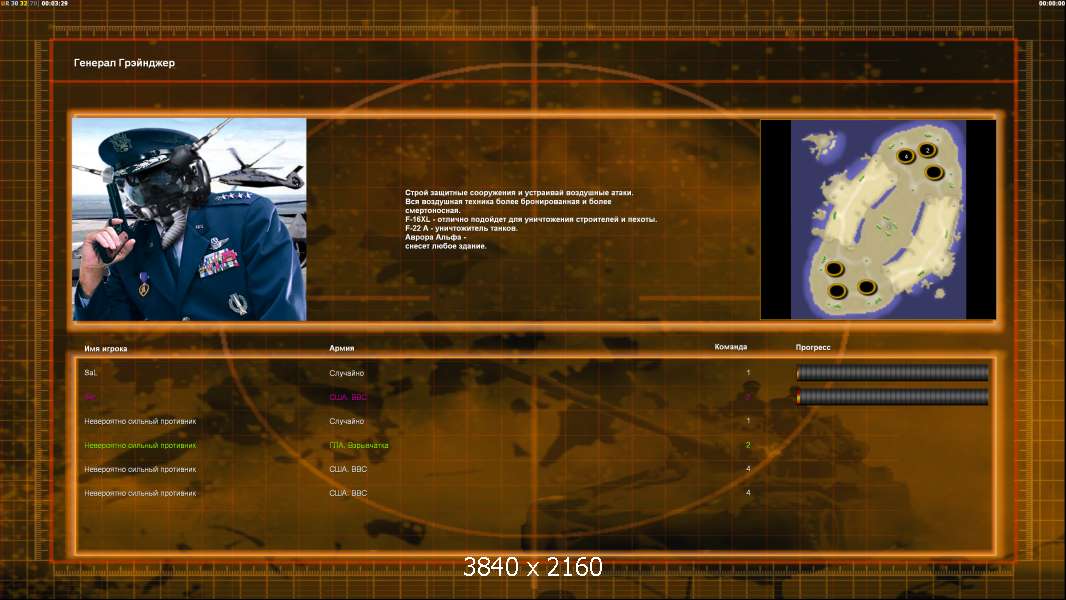Image resolution: width=1066 pixels, height=600 pixels.
Task: Click team number 4 in the bottom row
Action: pyautogui.click(x=748, y=493)
